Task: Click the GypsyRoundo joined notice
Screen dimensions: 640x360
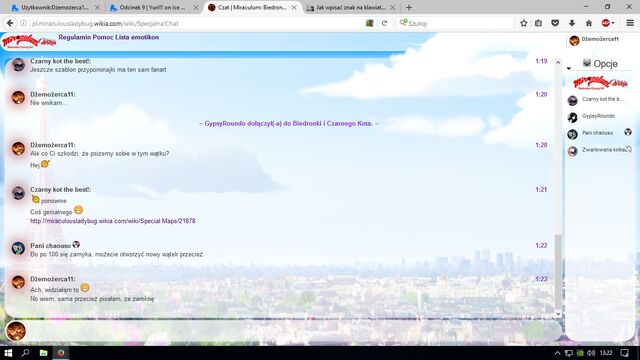Action: tap(289, 123)
